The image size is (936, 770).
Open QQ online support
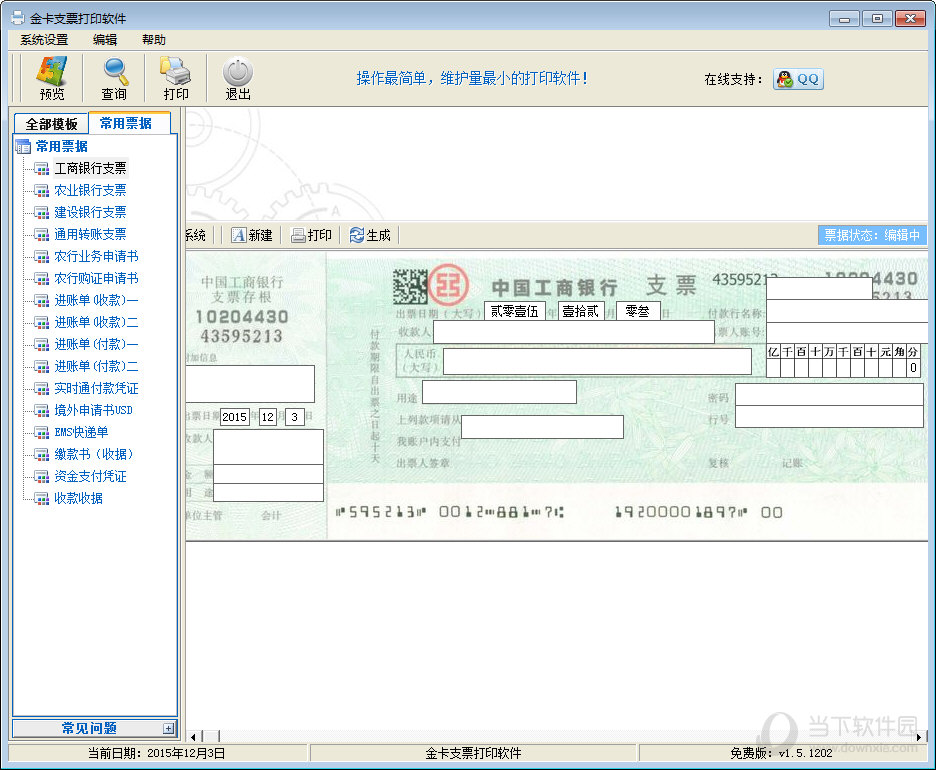point(798,79)
